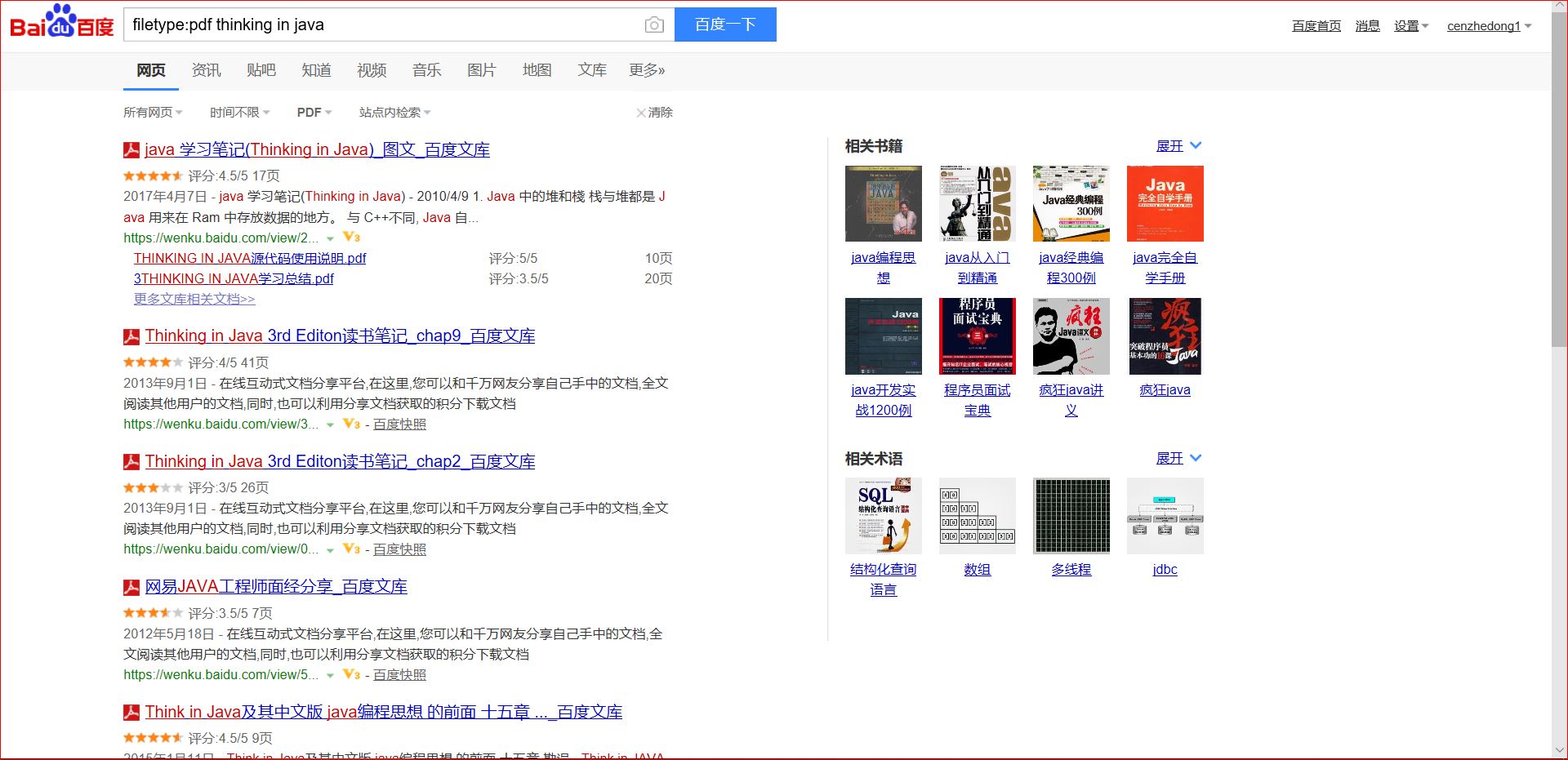
Task: Open 数组 term image
Action: (x=978, y=516)
